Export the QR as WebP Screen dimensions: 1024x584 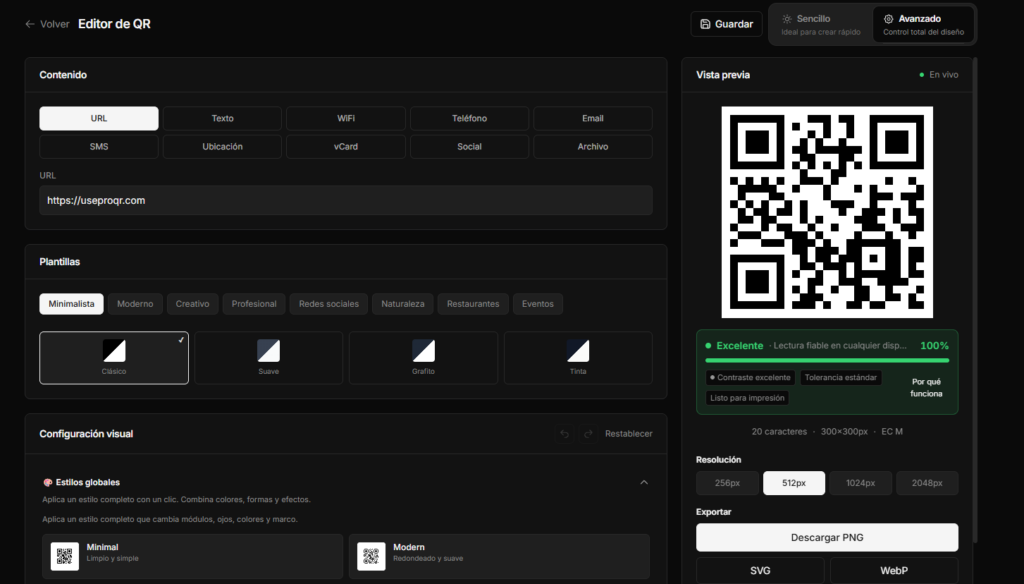pos(894,570)
